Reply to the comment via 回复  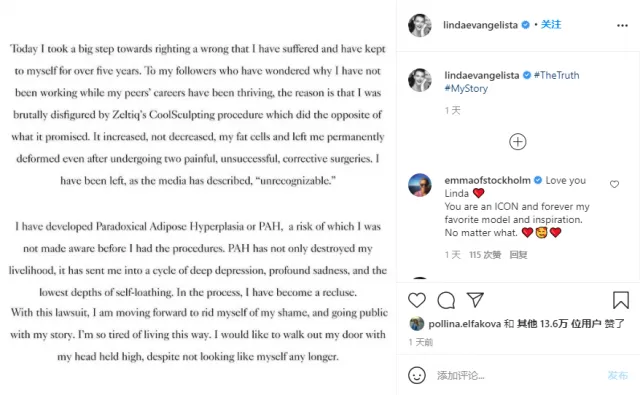518,255
